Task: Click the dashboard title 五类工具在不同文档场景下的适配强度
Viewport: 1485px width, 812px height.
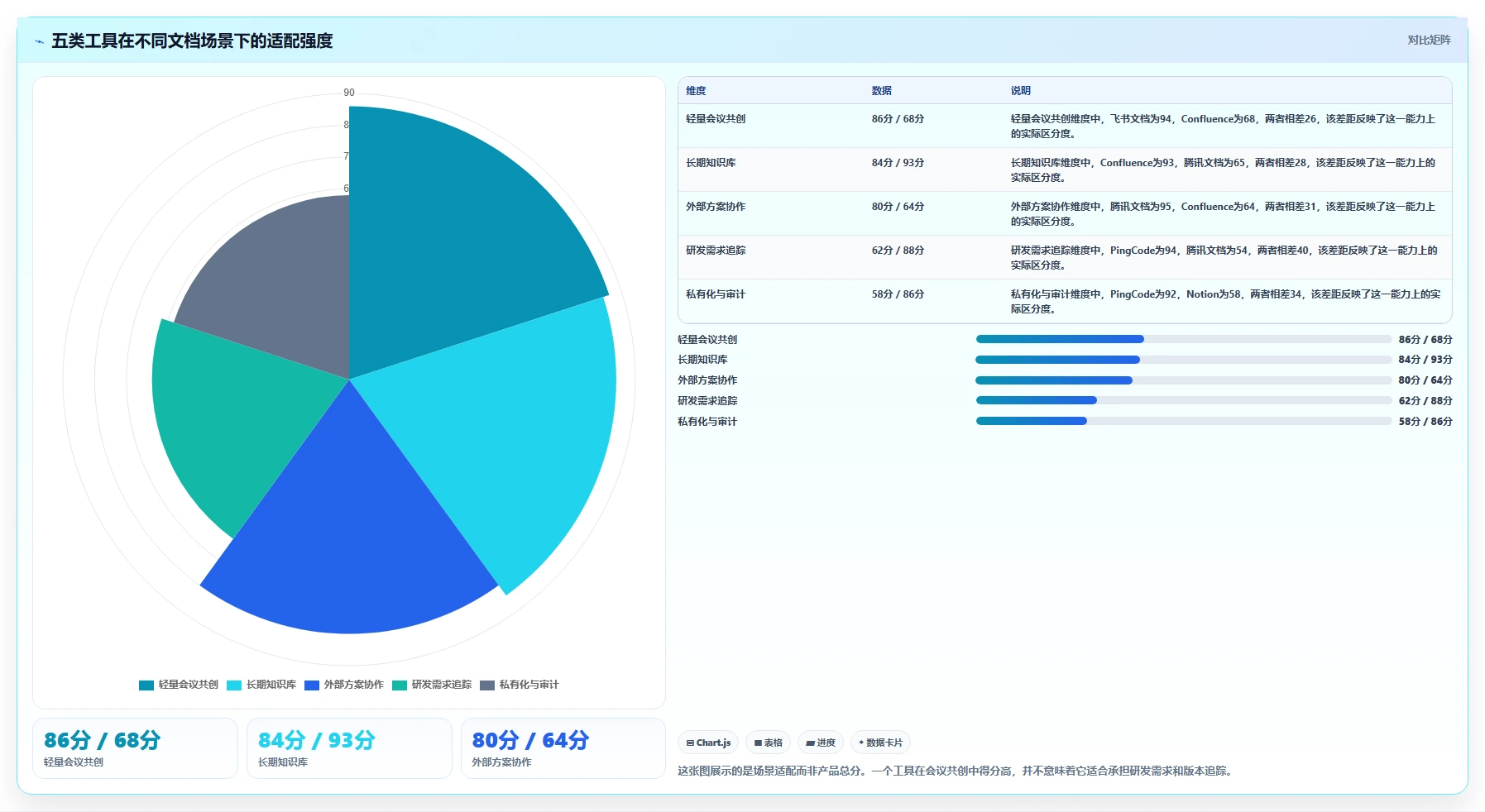Action: (x=192, y=41)
